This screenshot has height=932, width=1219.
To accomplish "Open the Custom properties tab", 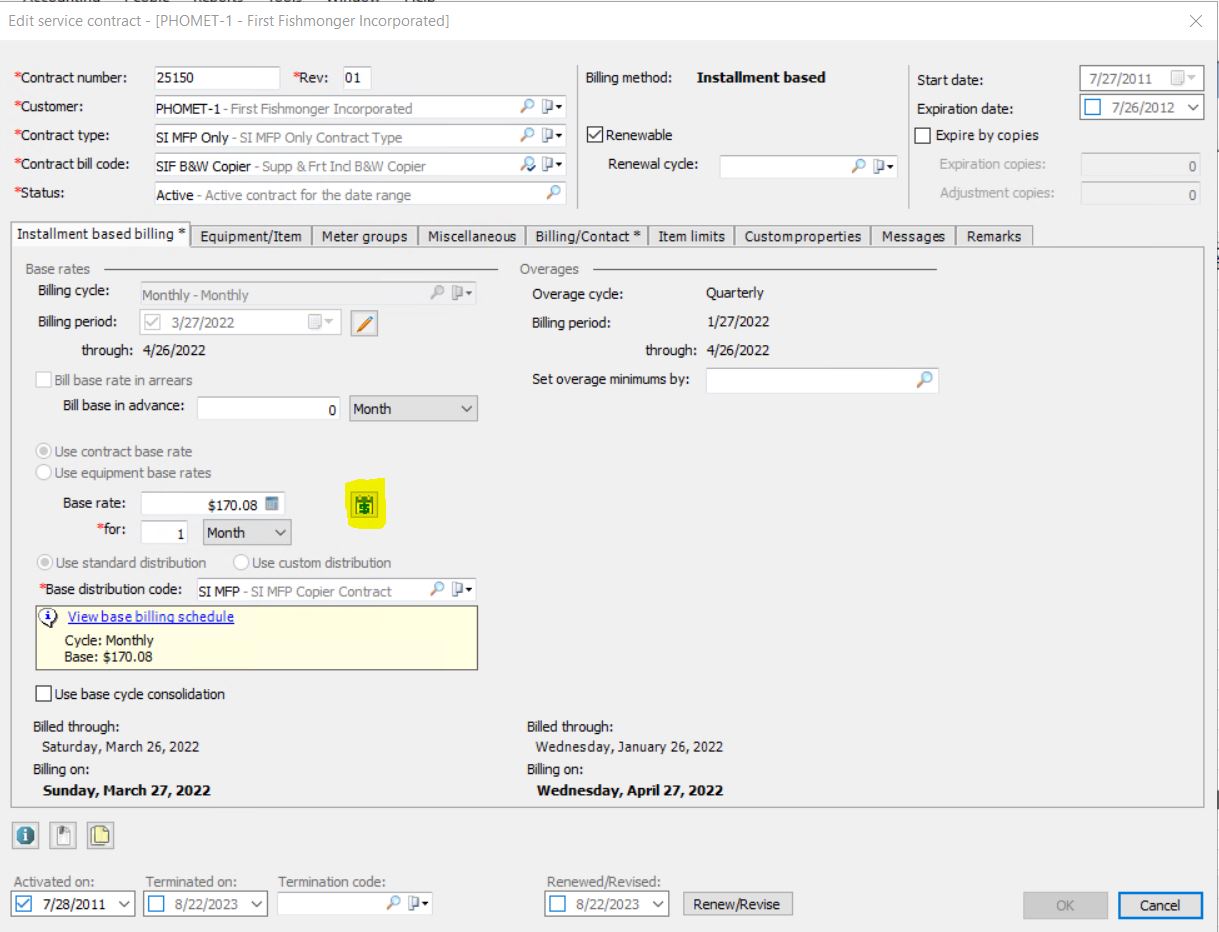I will click(803, 236).
